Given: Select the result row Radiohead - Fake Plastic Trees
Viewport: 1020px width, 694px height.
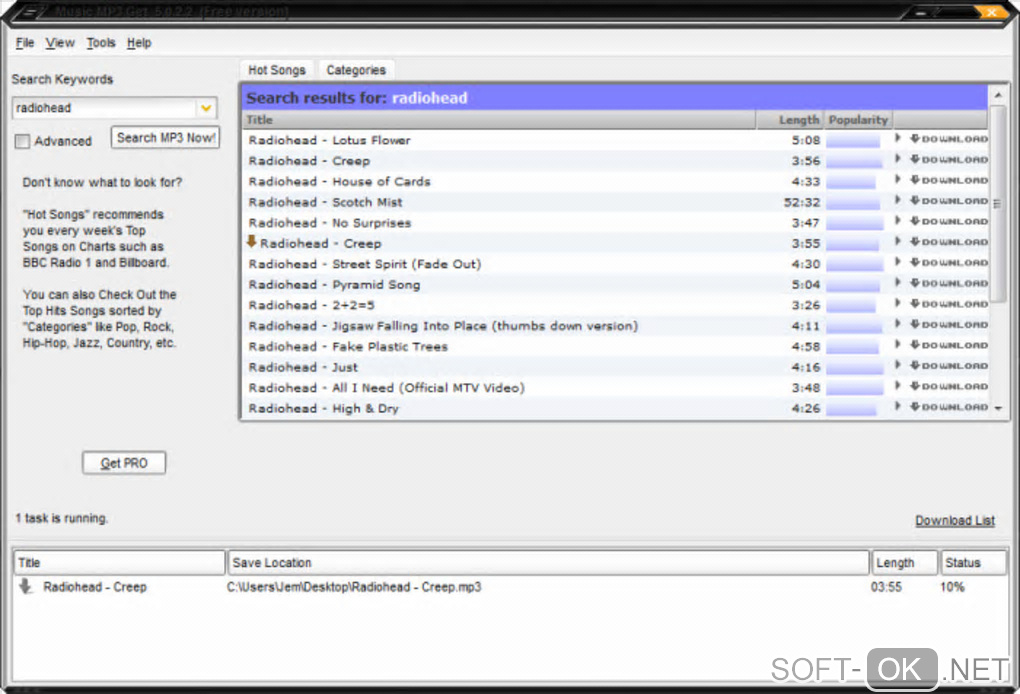Looking at the screenshot, I should (615, 347).
